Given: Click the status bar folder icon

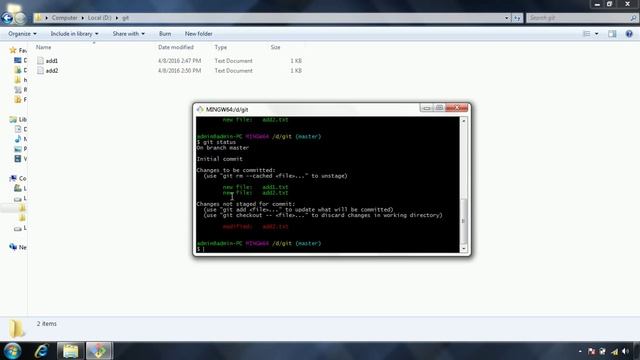Looking at the screenshot, I should 17,329.
